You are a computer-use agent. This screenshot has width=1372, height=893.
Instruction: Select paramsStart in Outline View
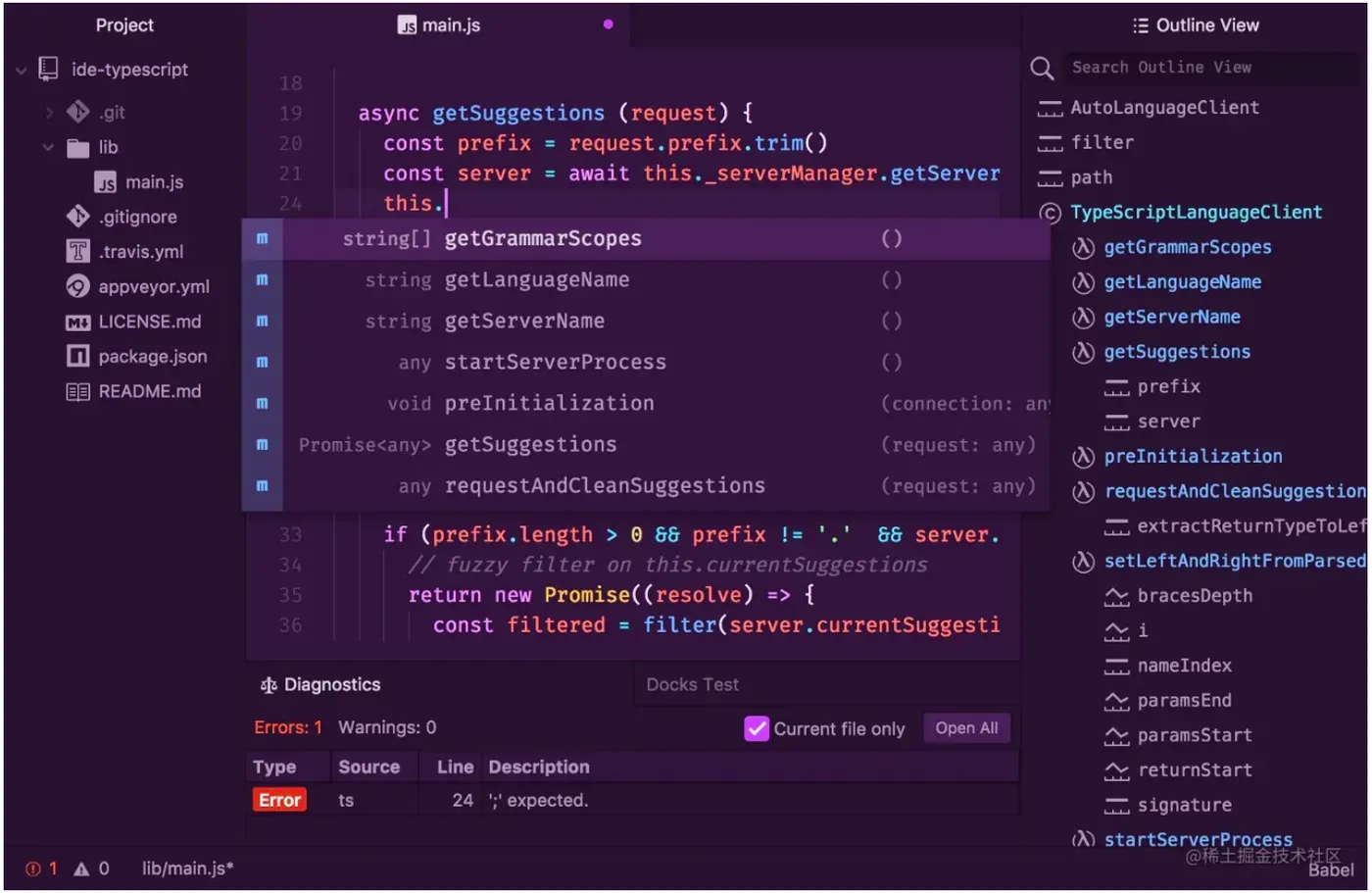click(1195, 736)
